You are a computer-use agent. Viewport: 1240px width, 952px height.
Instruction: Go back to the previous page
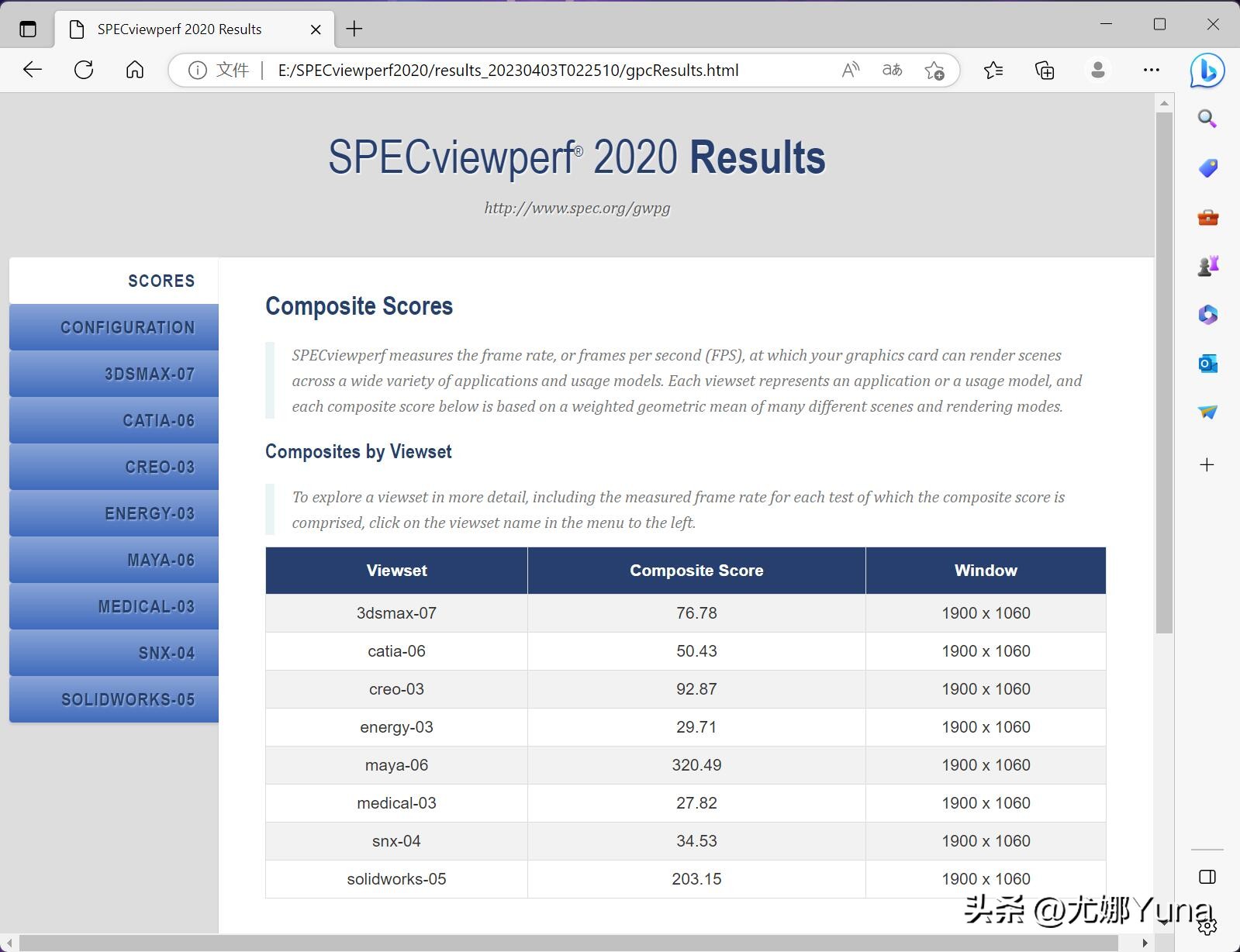(33, 70)
